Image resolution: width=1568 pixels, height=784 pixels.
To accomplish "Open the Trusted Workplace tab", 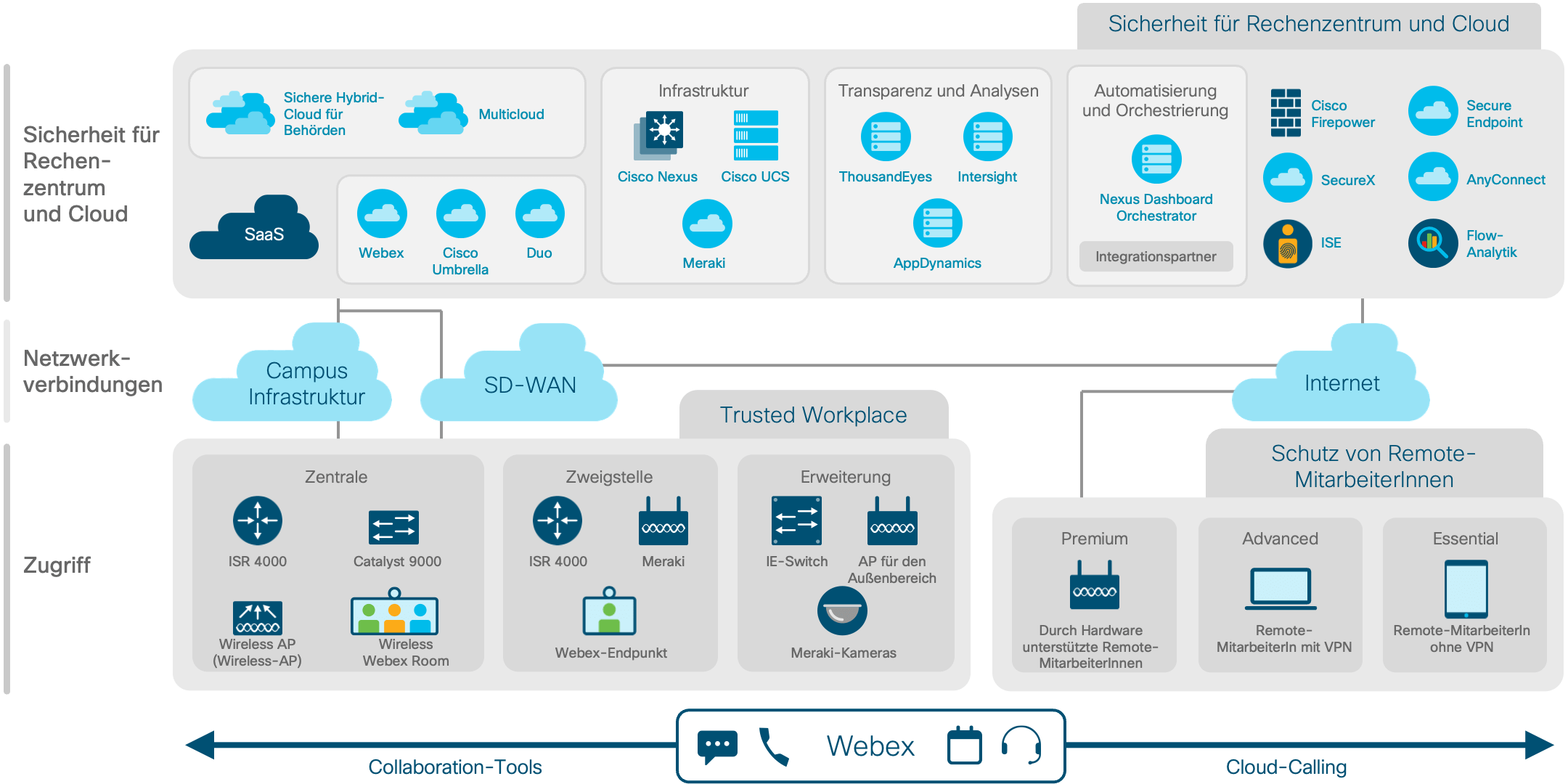I will (x=814, y=415).
